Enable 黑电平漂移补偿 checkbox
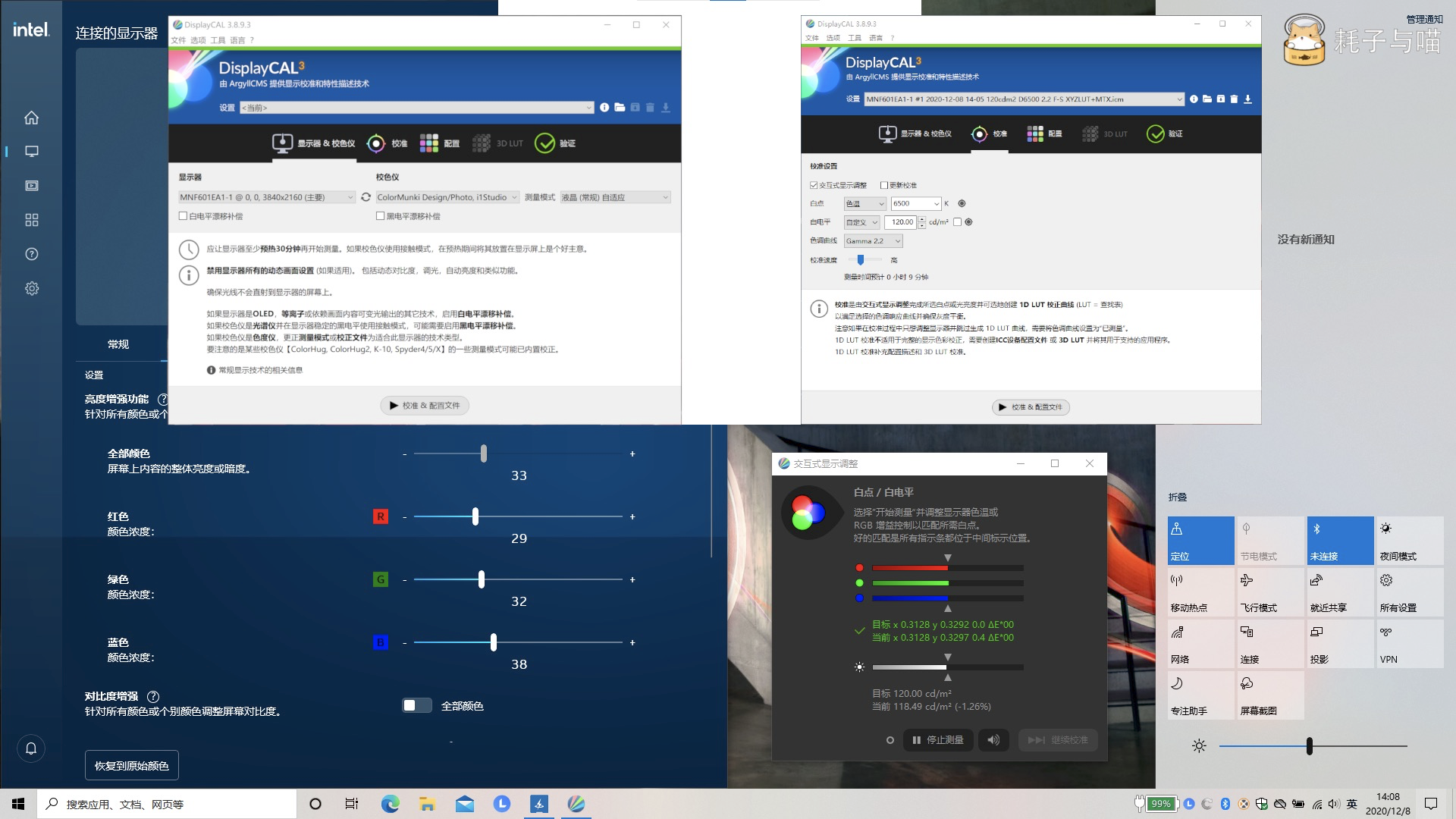This screenshot has width=1456, height=819. 380,216
